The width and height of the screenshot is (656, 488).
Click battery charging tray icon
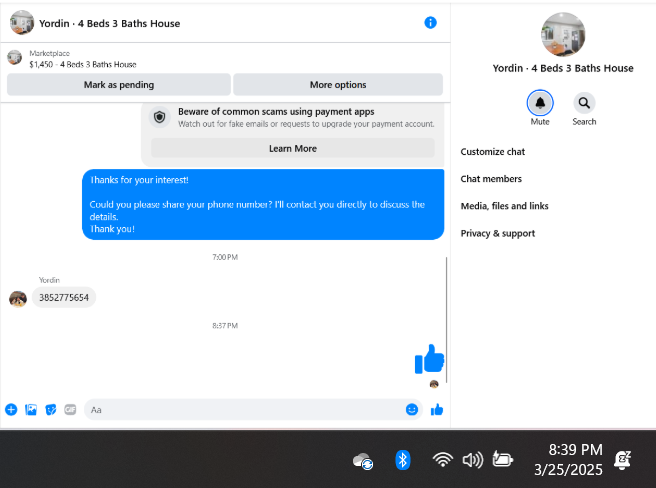(502, 460)
